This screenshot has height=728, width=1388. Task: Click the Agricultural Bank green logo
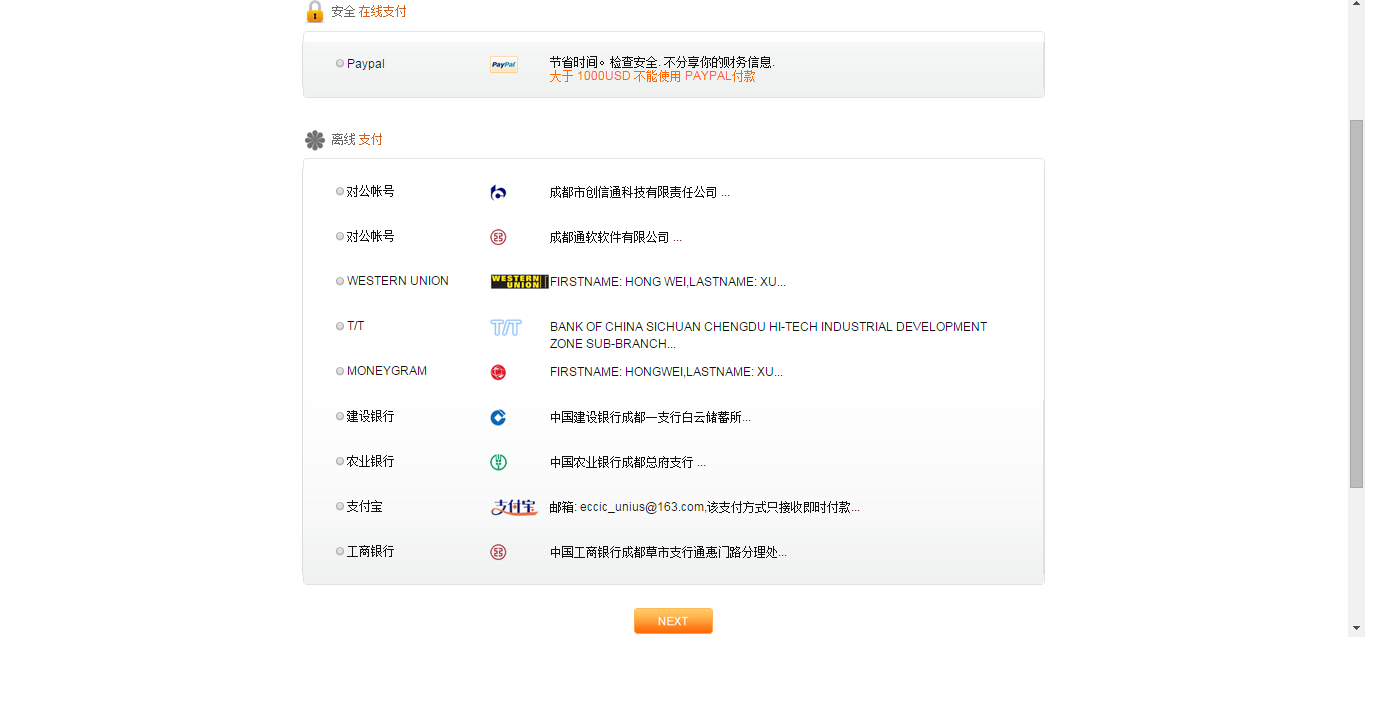tap(498, 462)
